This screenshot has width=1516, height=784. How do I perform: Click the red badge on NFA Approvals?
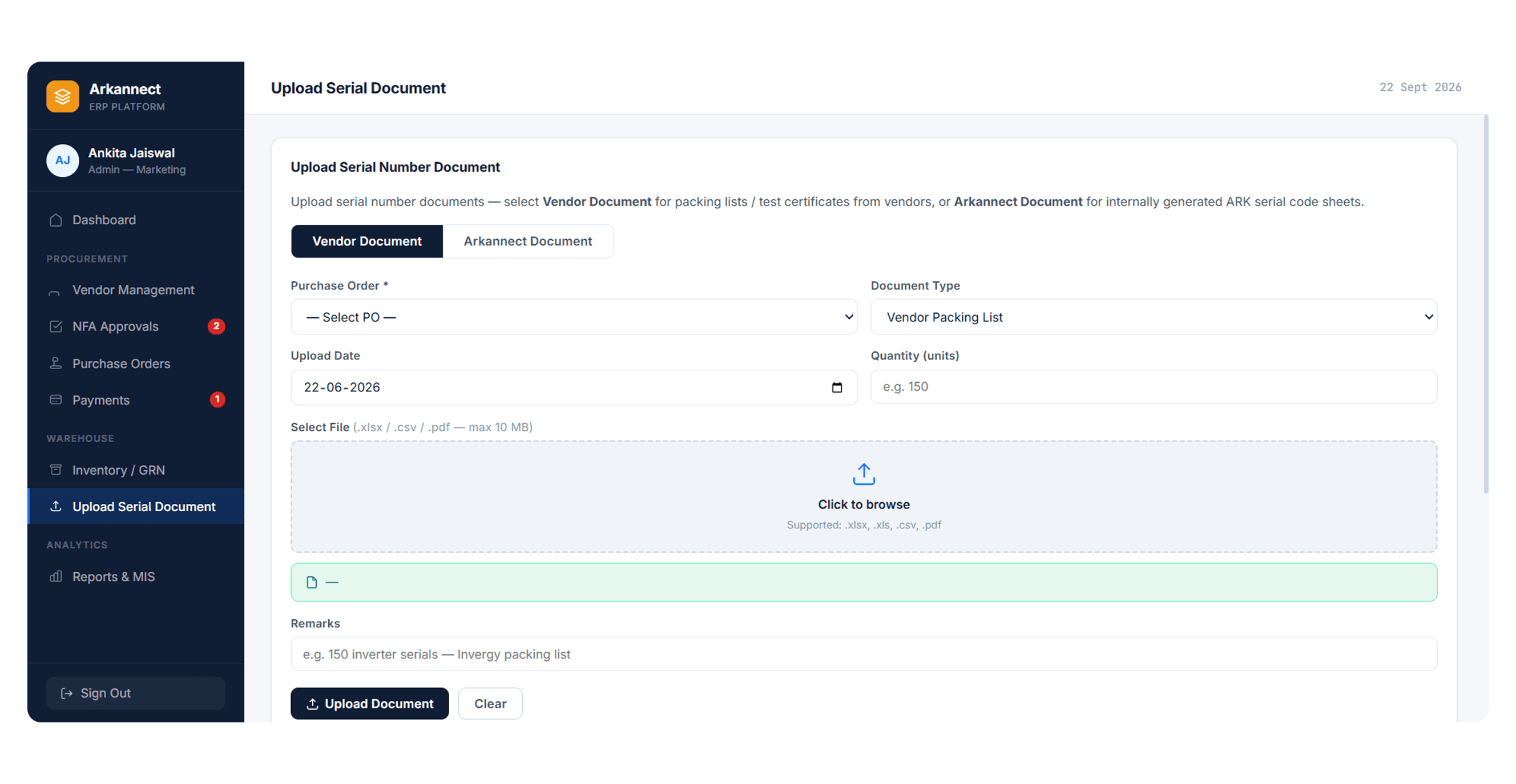216,326
